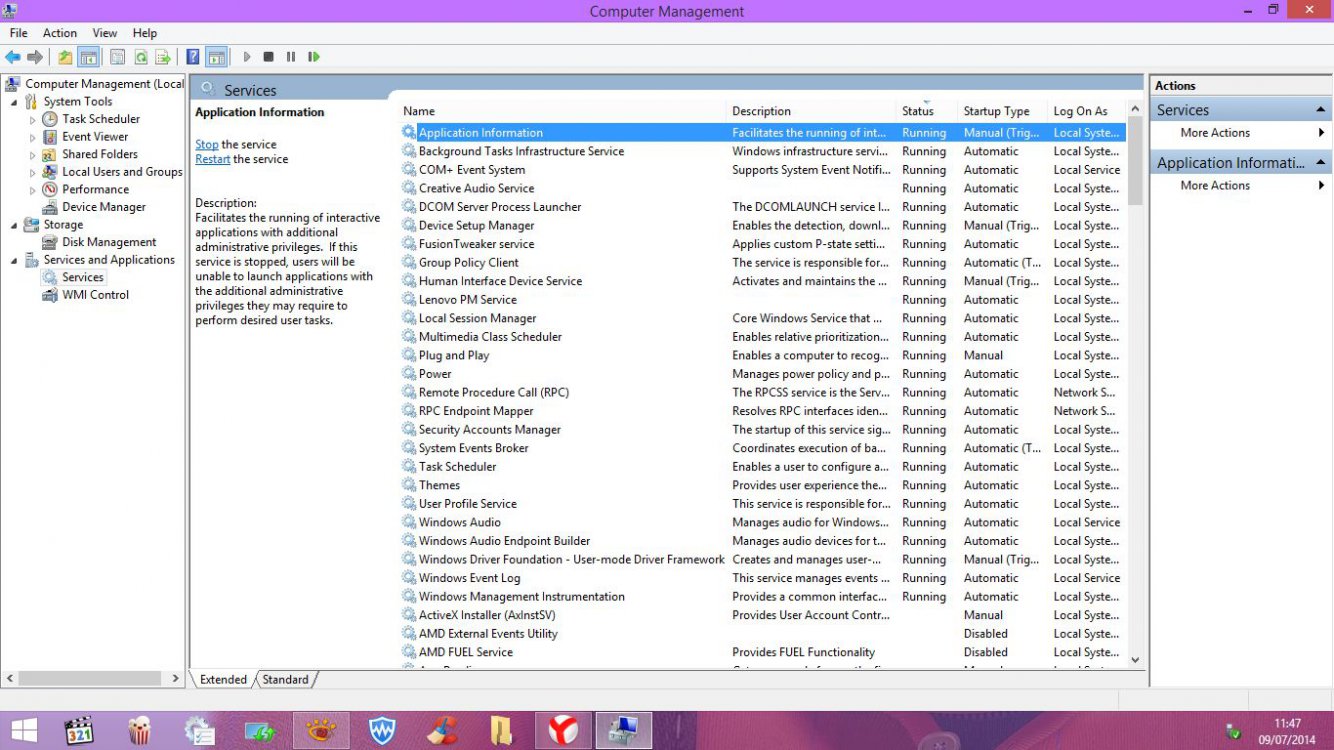Open the Wise Care shield taskbar icon

point(382,731)
